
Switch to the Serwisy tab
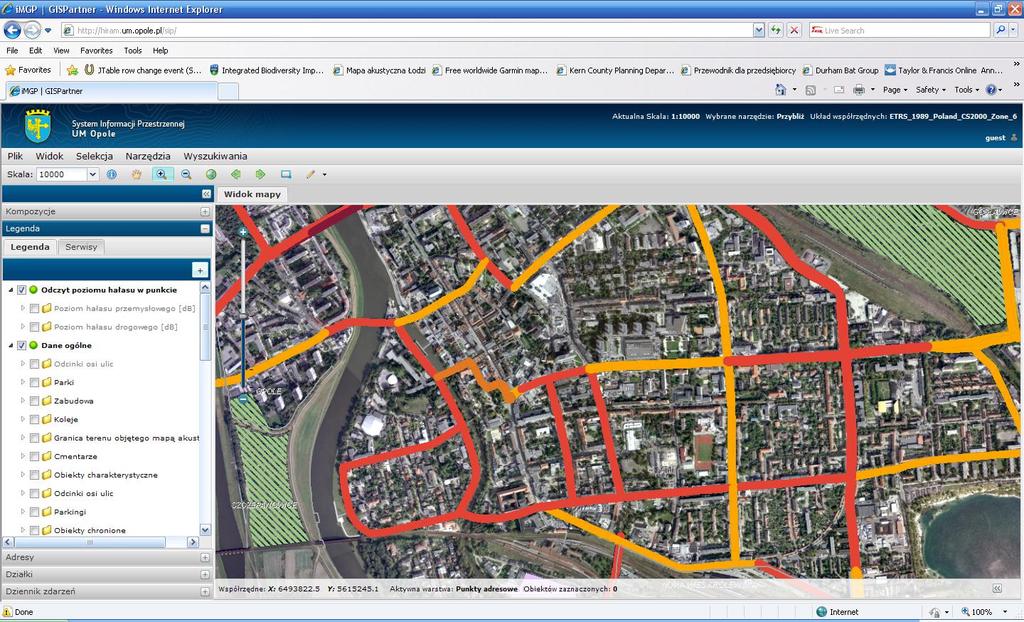point(81,247)
